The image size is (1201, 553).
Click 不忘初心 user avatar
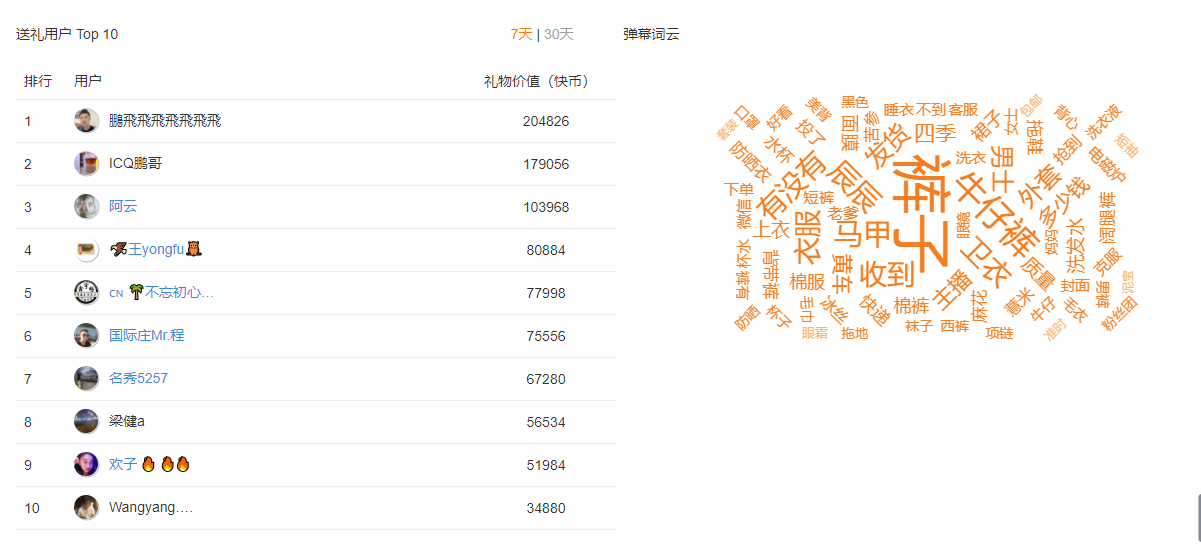coord(86,293)
